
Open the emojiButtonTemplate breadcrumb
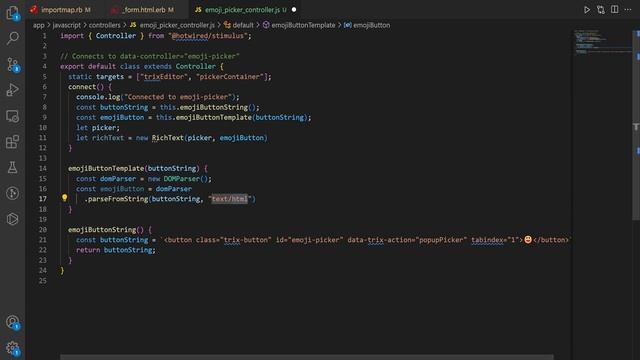click(x=299, y=25)
